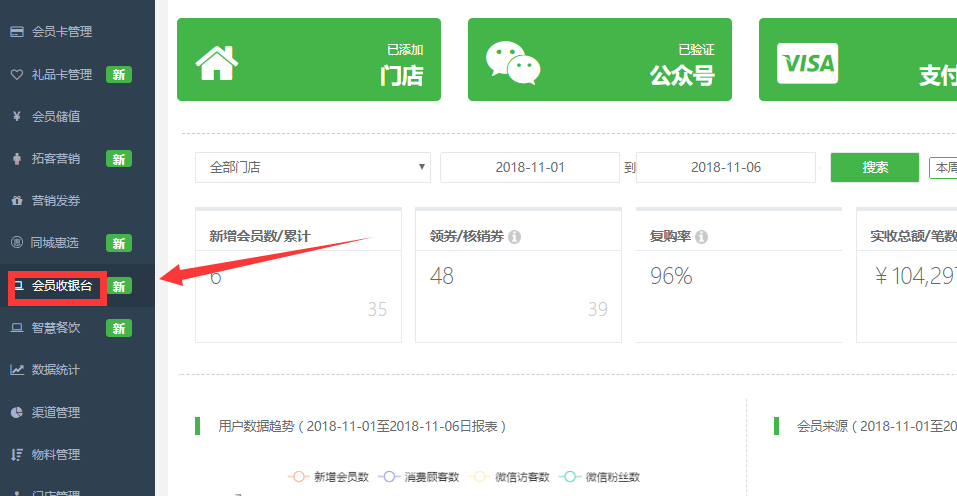Click the 35 cumulative member count

pyautogui.click(x=377, y=309)
